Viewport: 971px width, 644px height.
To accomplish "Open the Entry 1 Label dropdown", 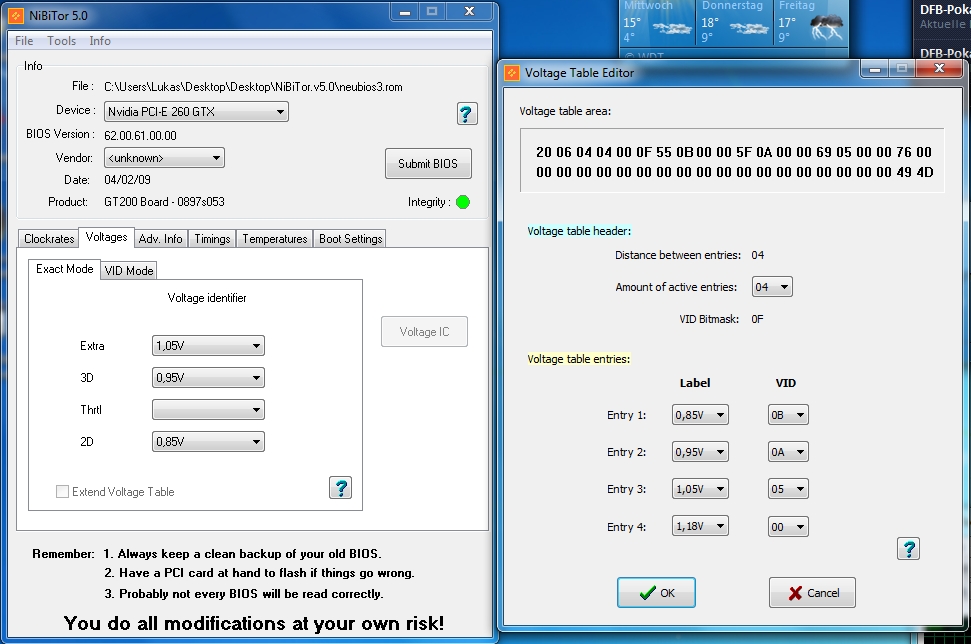I will 700,415.
